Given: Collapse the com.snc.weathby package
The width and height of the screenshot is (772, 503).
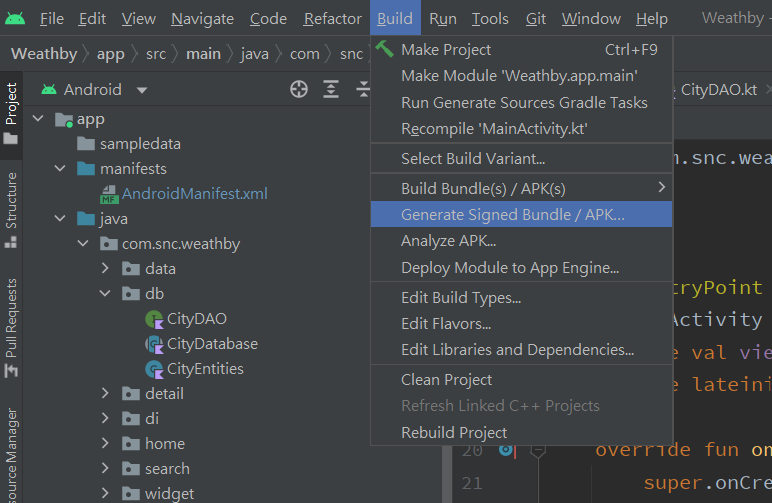Looking at the screenshot, I should click(x=83, y=243).
